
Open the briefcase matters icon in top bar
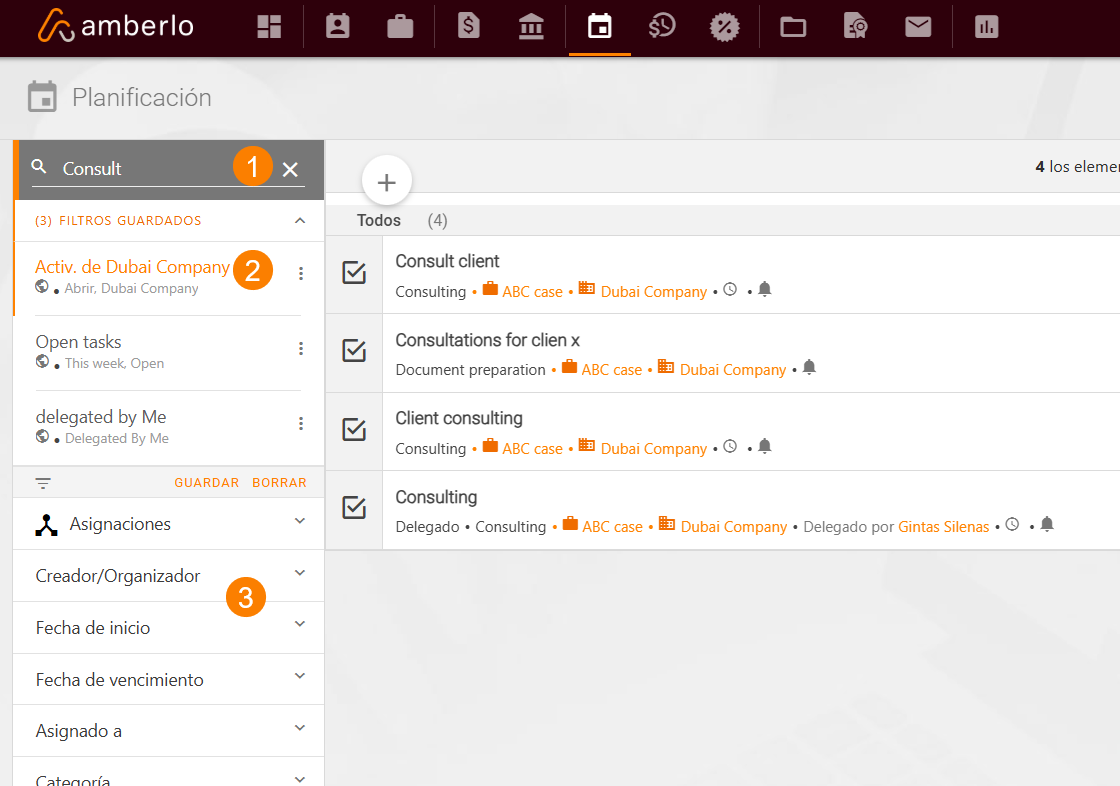coord(400,27)
